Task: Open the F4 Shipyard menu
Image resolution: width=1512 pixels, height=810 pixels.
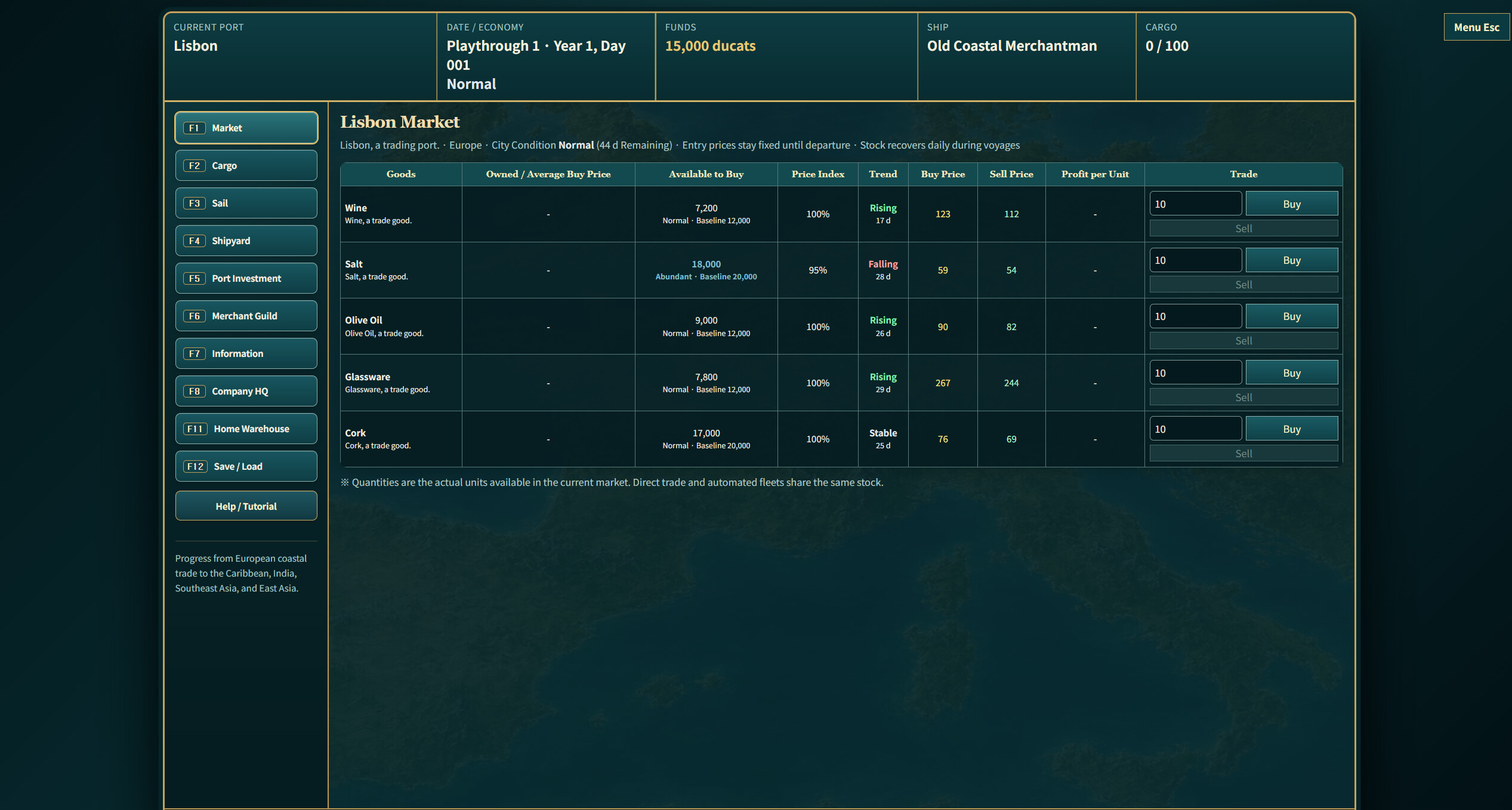Action: click(246, 241)
